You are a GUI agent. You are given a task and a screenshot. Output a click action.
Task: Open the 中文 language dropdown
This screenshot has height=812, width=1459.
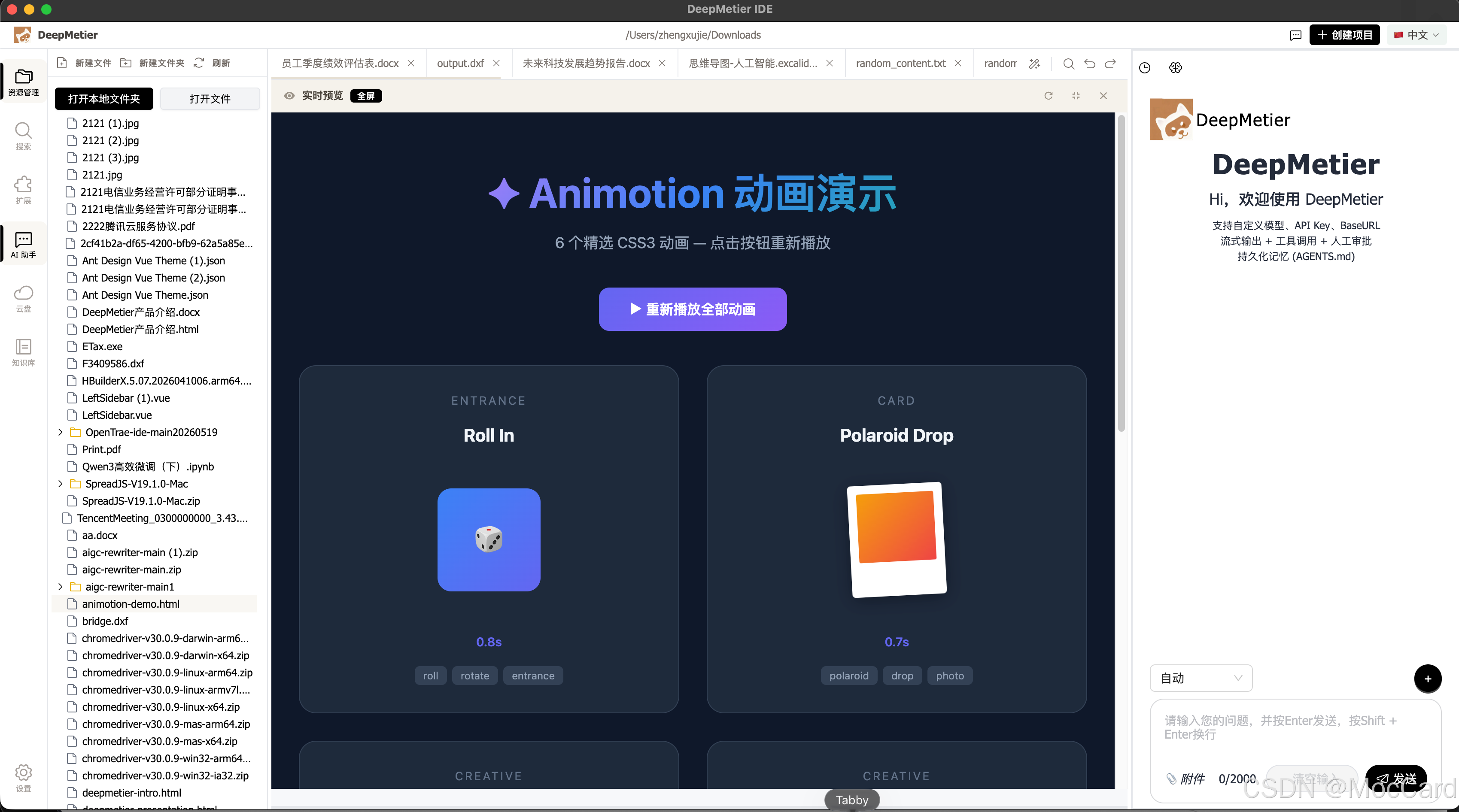(x=1416, y=35)
